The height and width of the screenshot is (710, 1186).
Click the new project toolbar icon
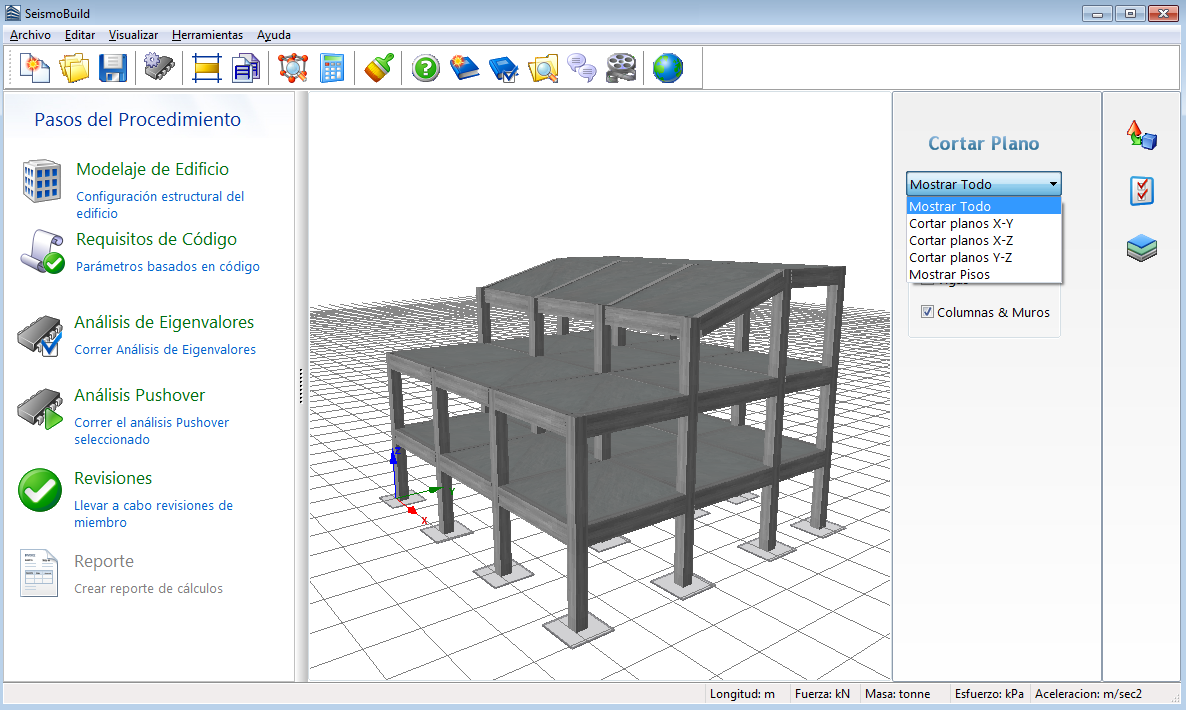point(35,68)
